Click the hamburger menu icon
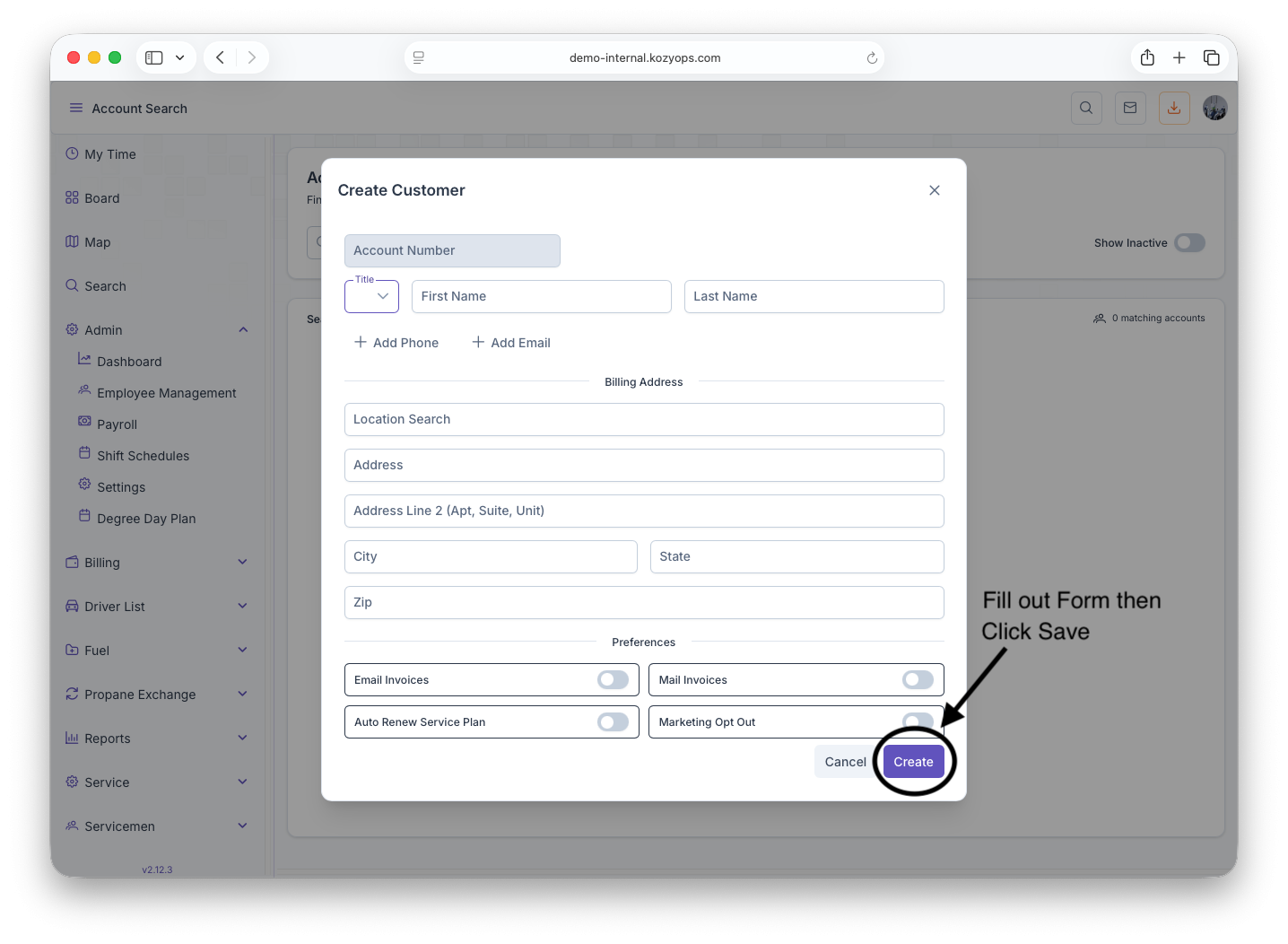This screenshot has height=944, width=1288. pyautogui.click(x=76, y=108)
